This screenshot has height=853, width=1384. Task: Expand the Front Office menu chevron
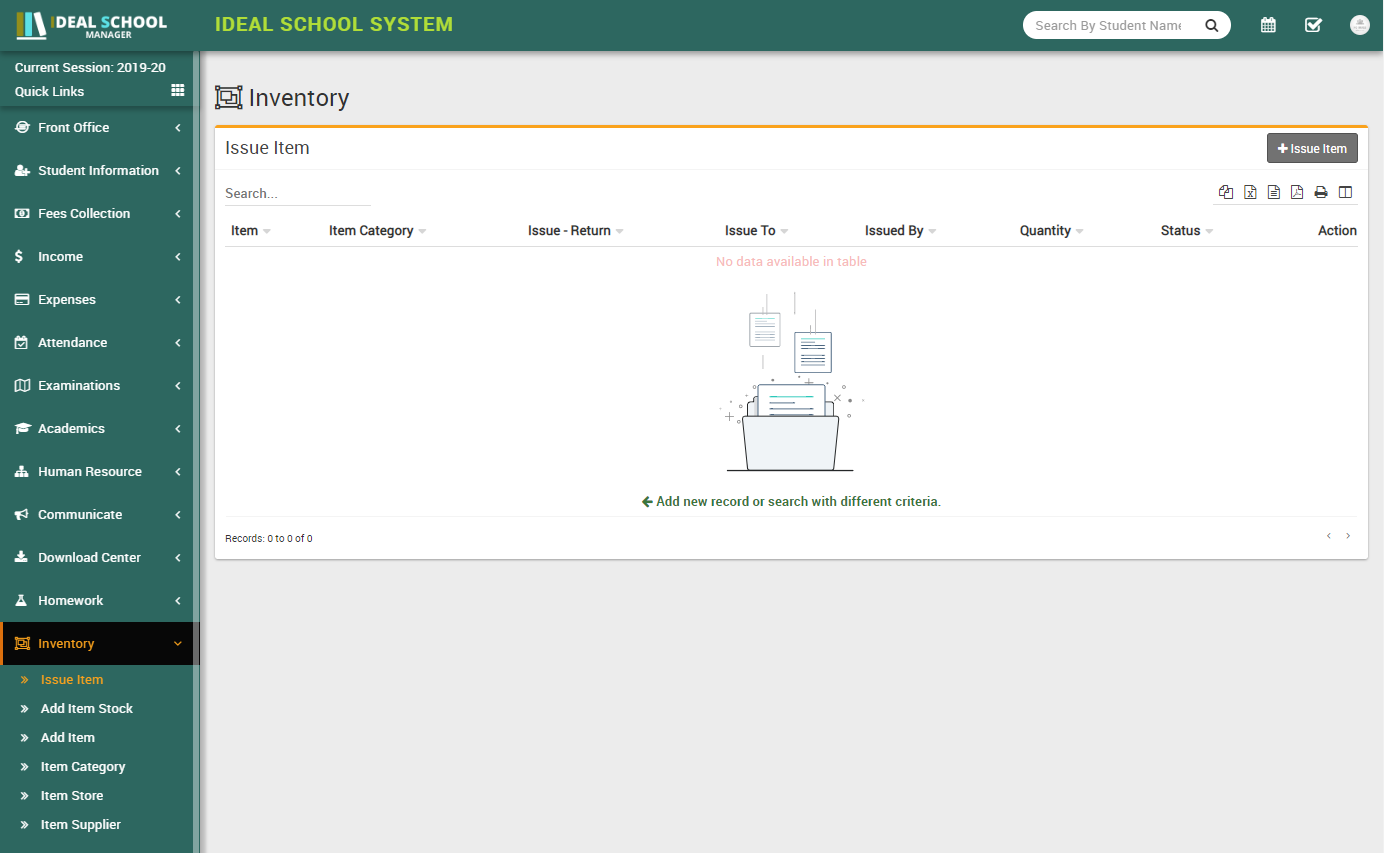pos(178,127)
